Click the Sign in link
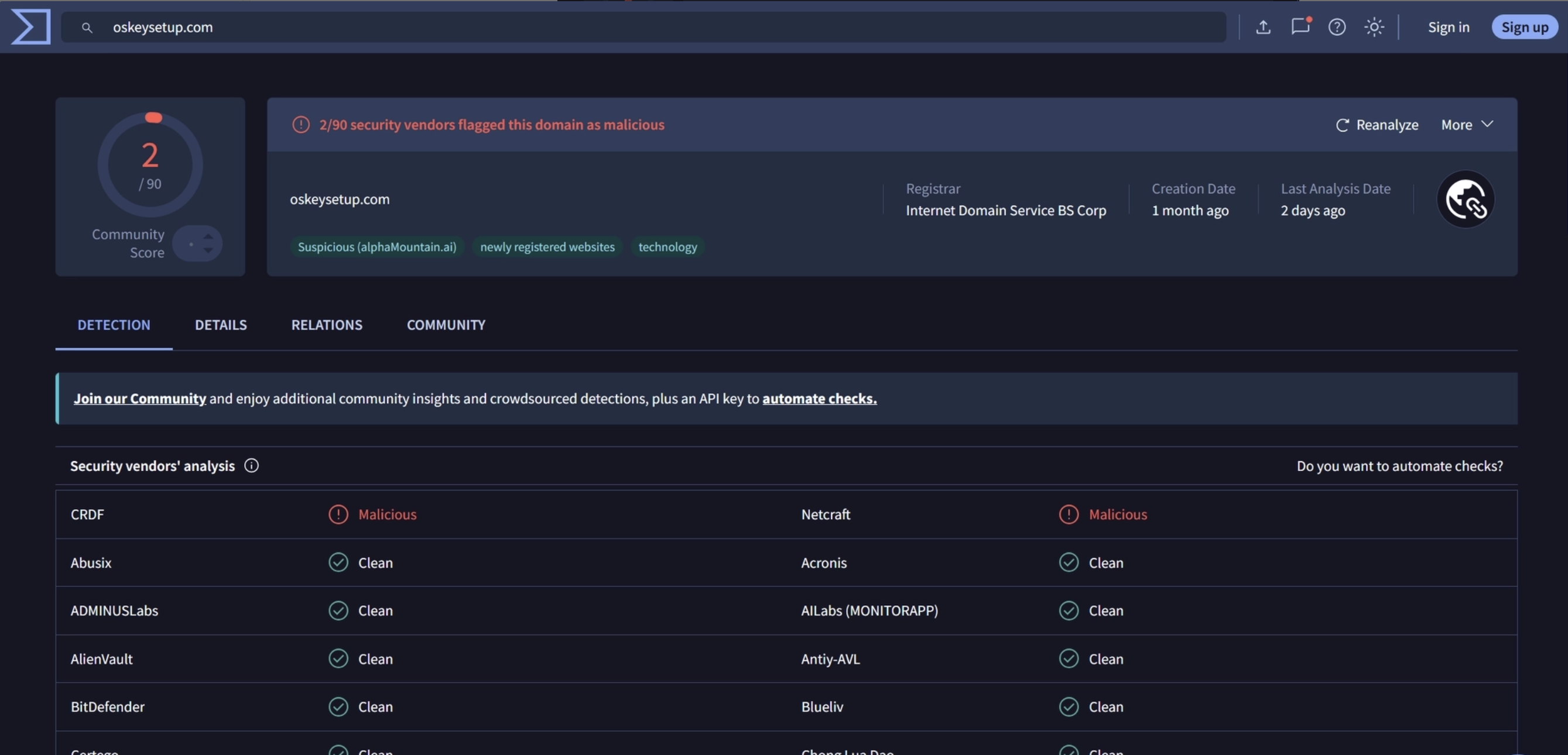Viewport: 1568px width, 755px height. 1449,27
